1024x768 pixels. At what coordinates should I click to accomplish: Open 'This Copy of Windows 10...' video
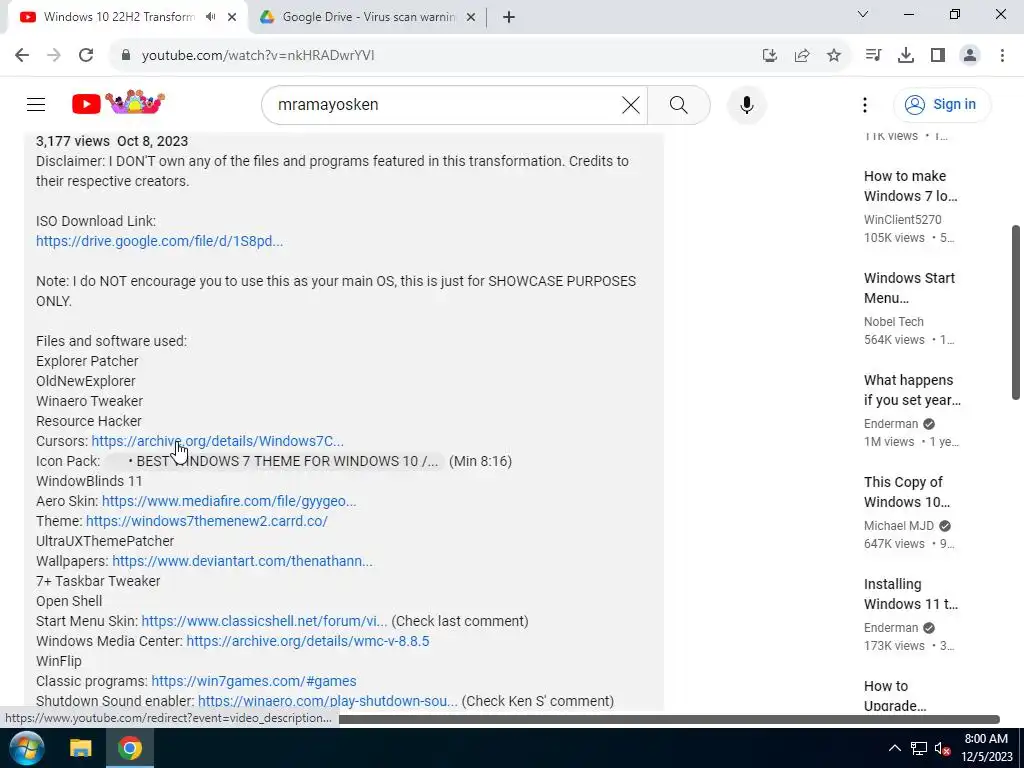906,492
